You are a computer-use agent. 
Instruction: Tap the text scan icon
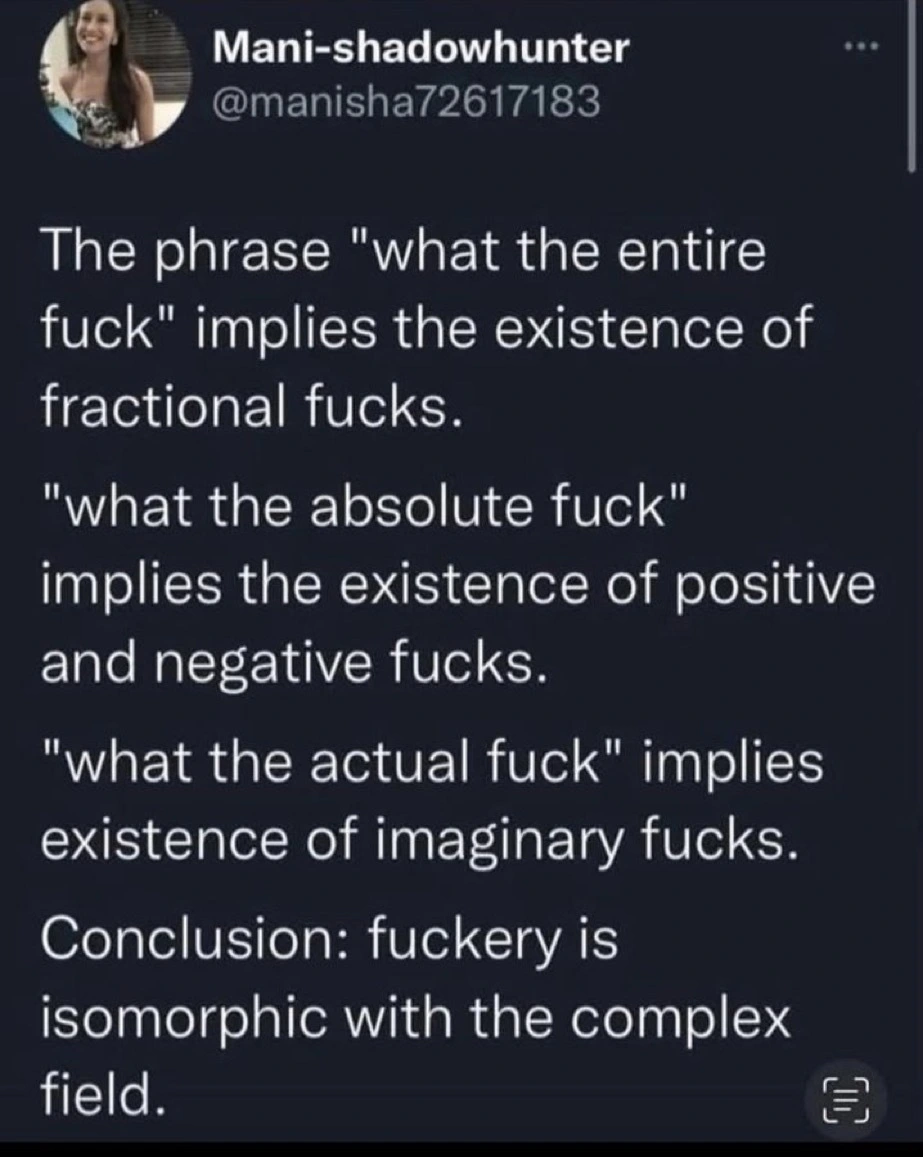pos(846,1100)
